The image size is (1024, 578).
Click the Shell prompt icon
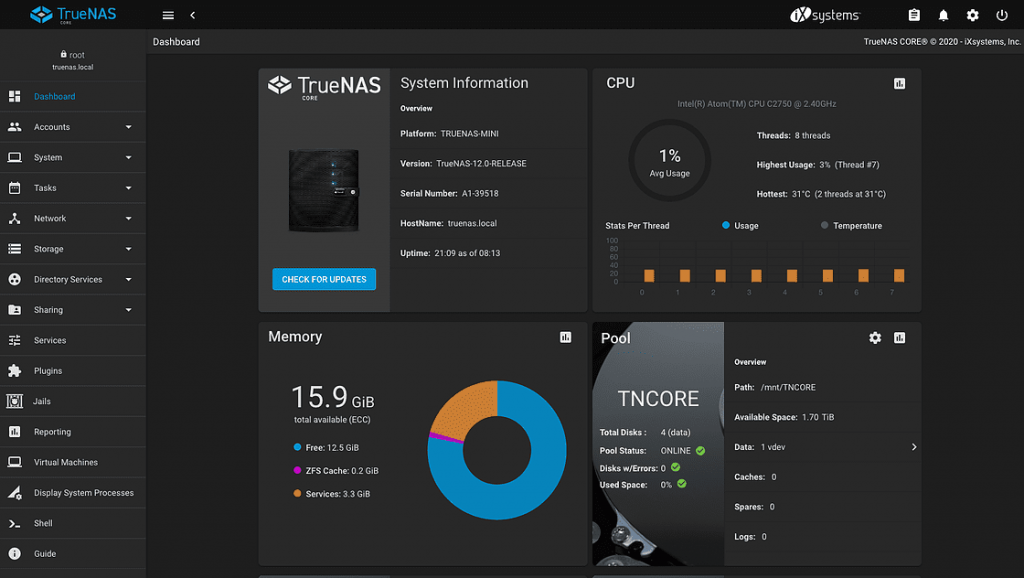pyautogui.click(x=14, y=523)
